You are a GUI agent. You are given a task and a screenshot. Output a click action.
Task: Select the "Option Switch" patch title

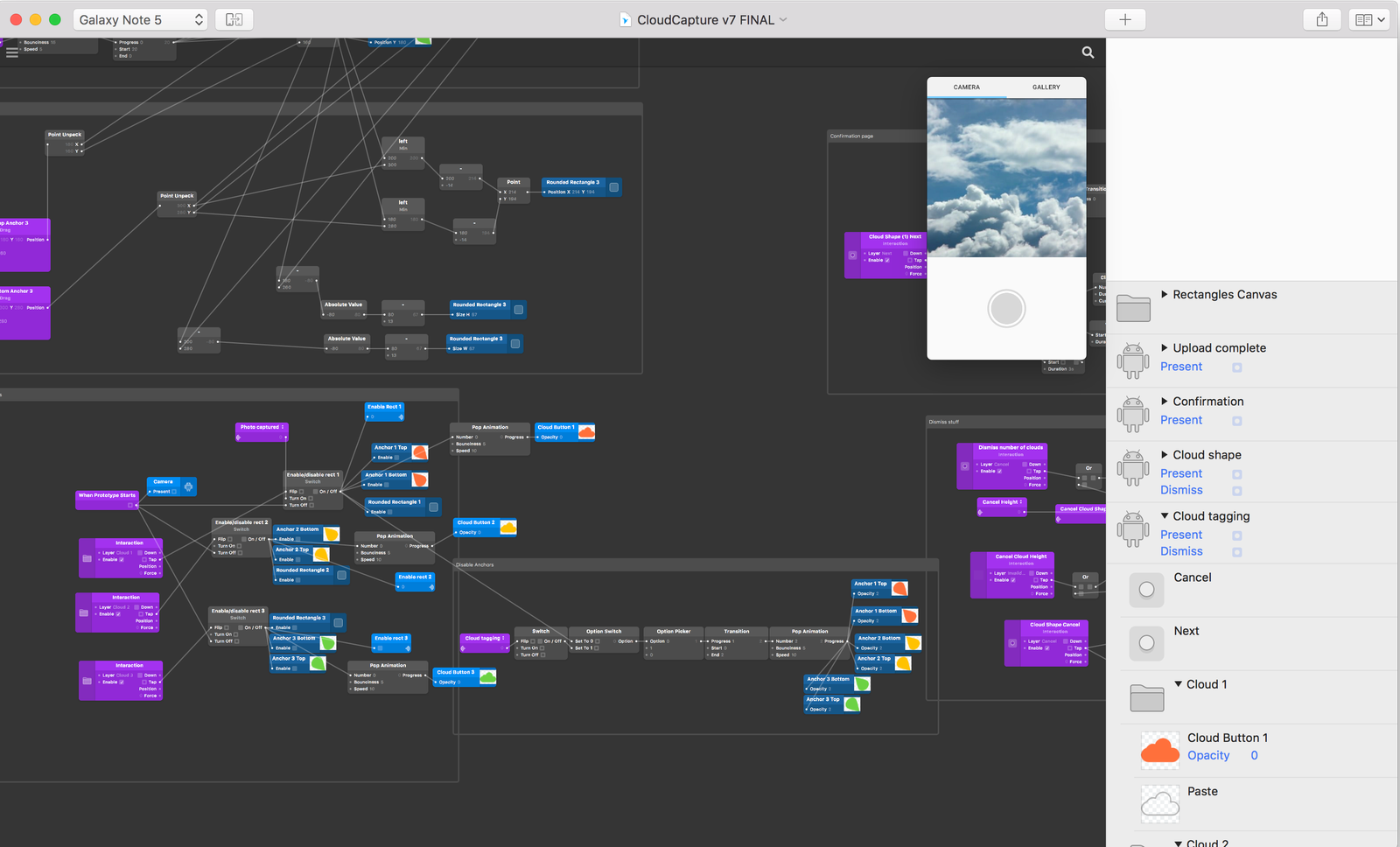pos(604,631)
